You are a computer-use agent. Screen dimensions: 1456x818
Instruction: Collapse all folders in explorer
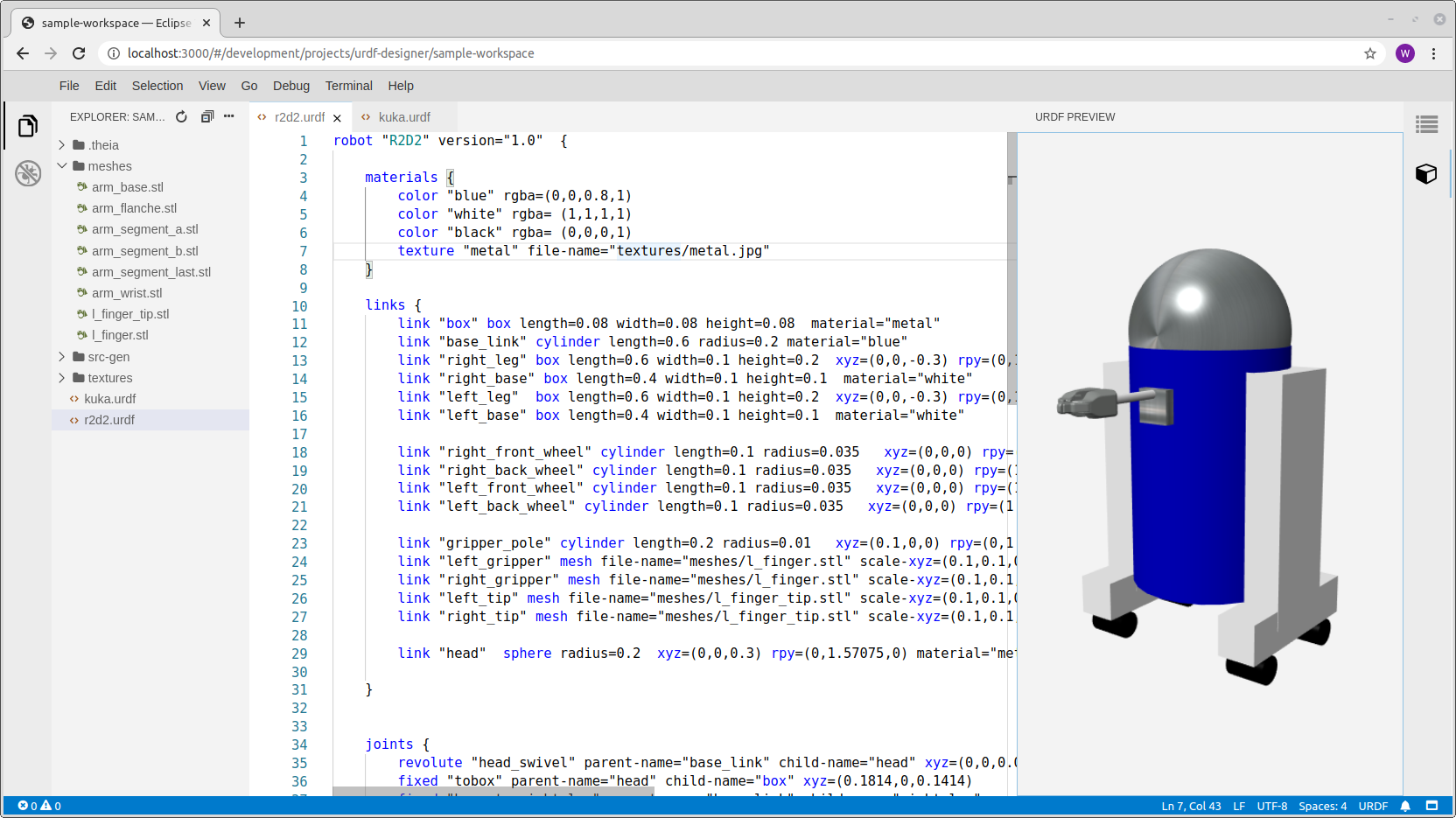[206, 117]
